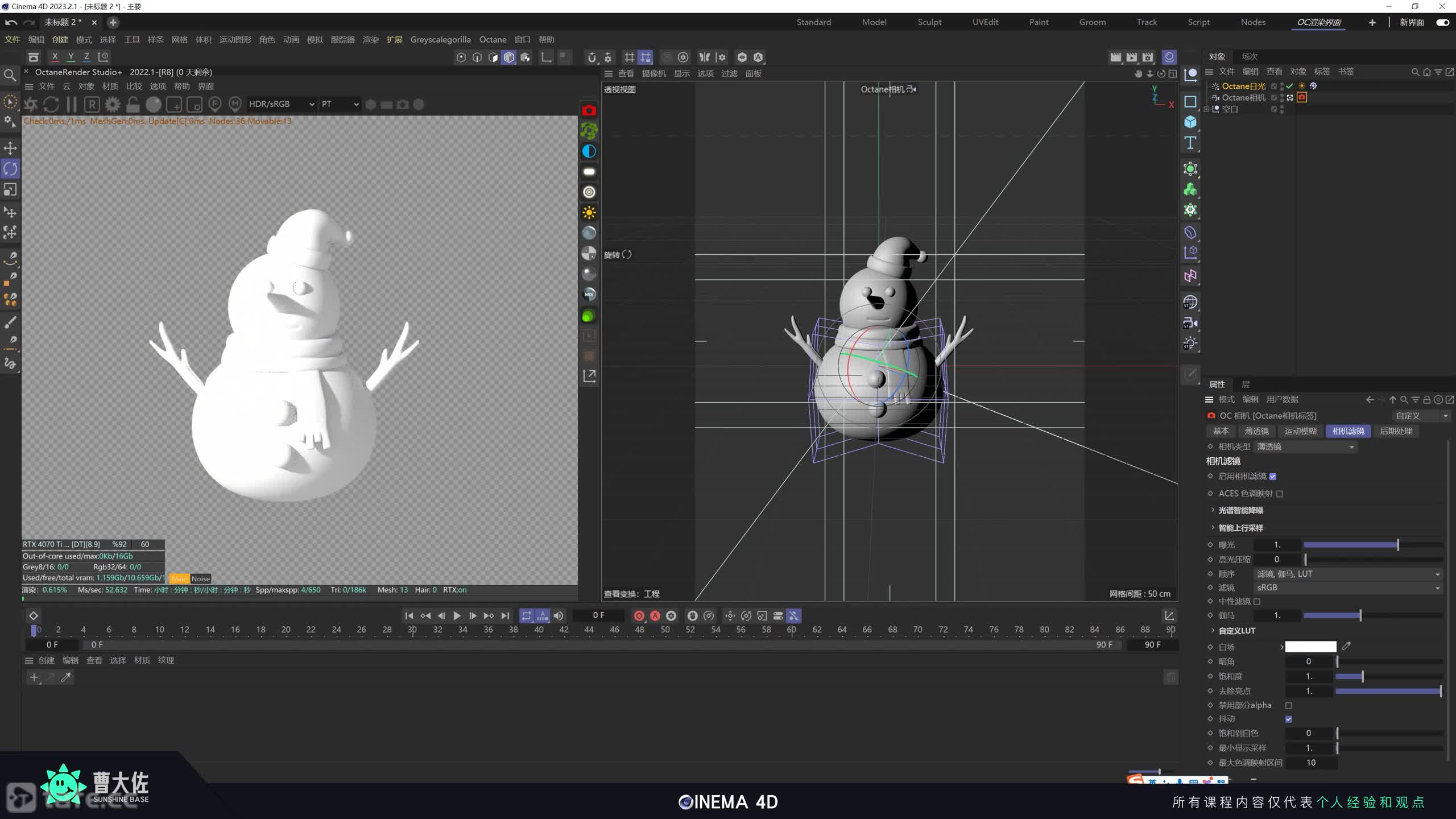Select the Move tool in left toolbar
The image size is (1456, 819).
pyautogui.click(x=10, y=148)
